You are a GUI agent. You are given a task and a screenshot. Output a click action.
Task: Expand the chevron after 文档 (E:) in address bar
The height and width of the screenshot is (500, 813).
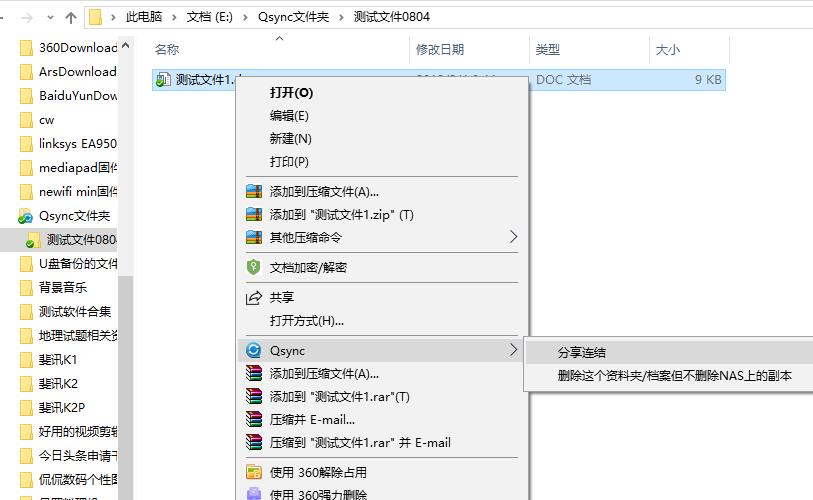pos(245,17)
